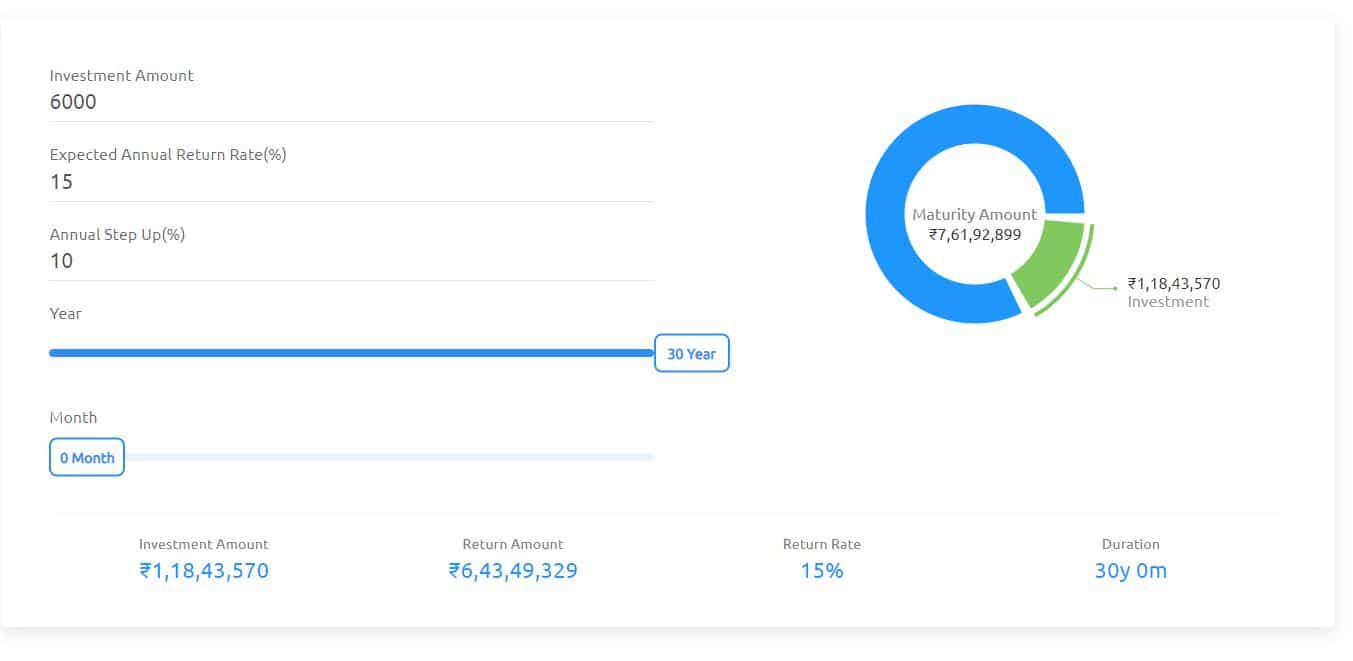Edit the Expected Annual Return Rate field
Screen dimensions: 1353x661
351,182
